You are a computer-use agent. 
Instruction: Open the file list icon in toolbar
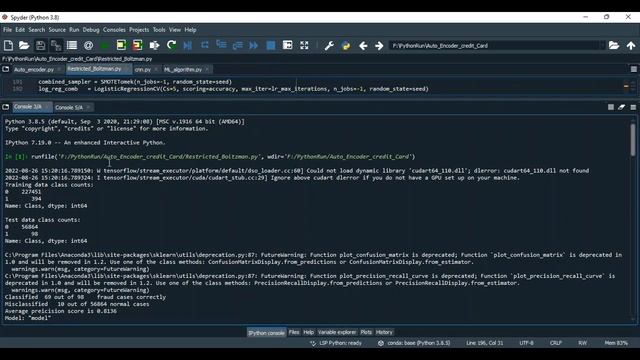[72, 45]
